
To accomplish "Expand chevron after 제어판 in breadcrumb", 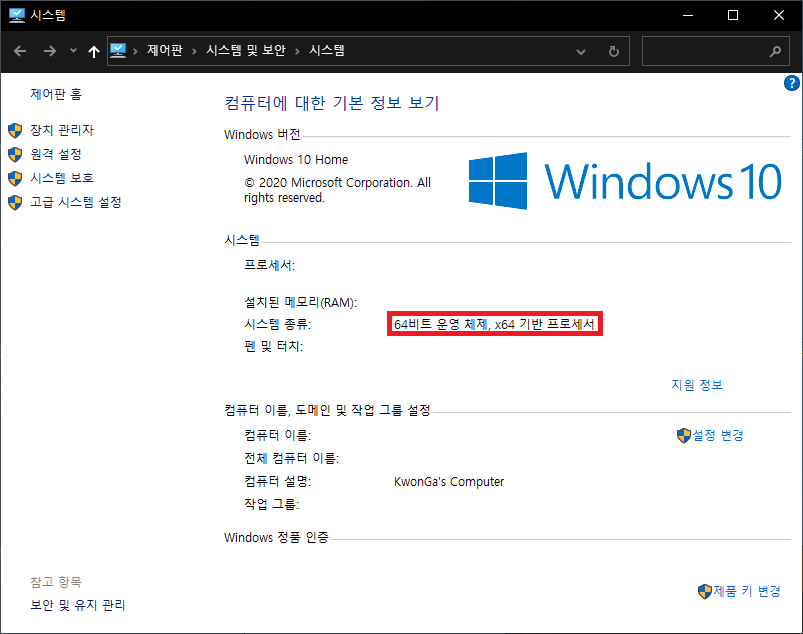I will [x=194, y=51].
